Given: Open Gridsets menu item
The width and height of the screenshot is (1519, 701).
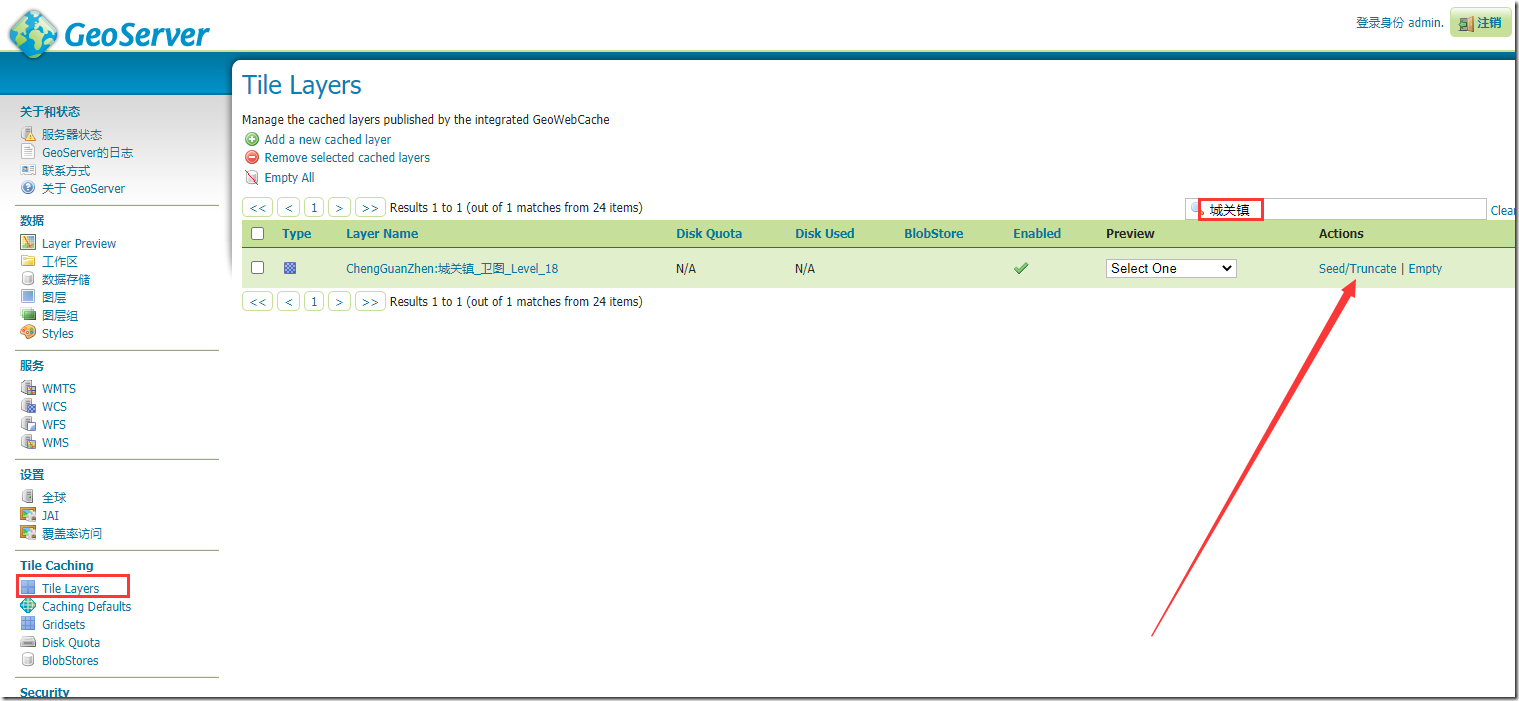Looking at the screenshot, I should [x=63, y=624].
